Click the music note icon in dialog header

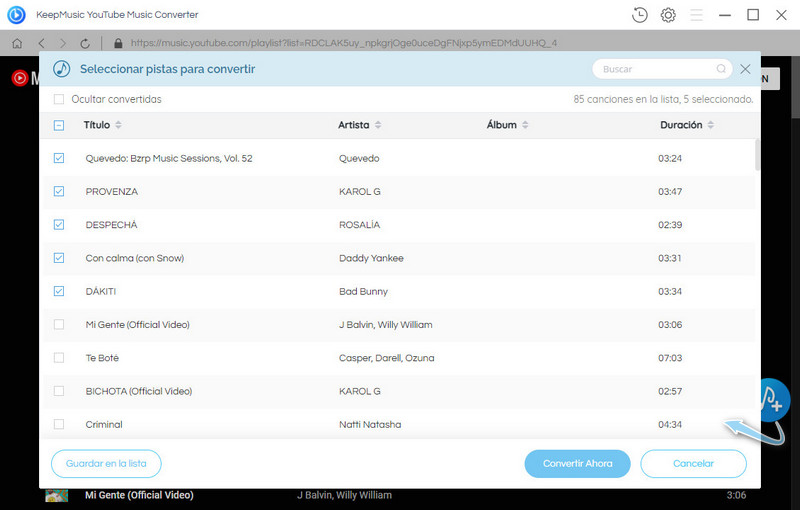[x=62, y=69]
